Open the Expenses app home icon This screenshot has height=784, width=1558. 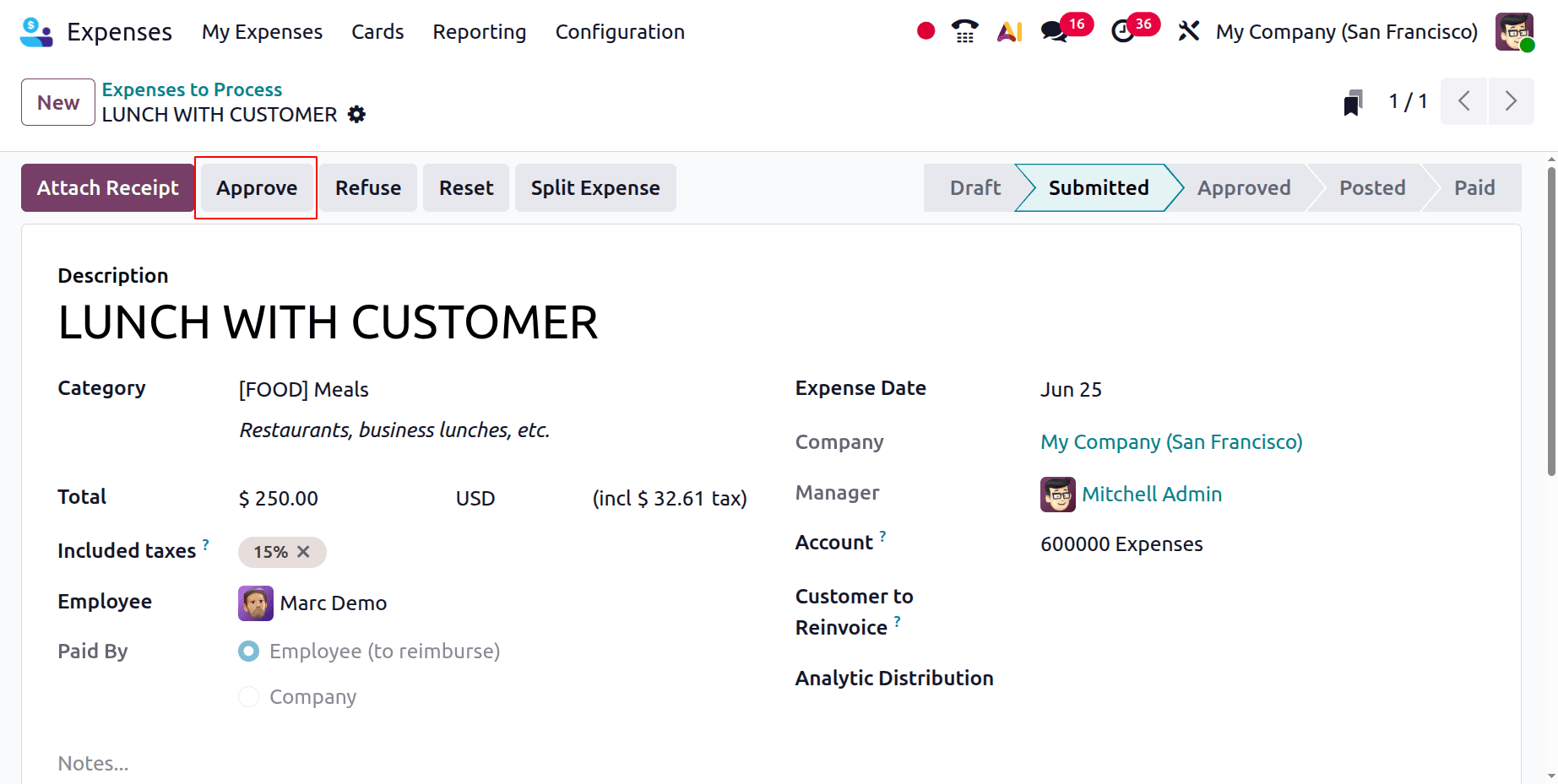36,32
